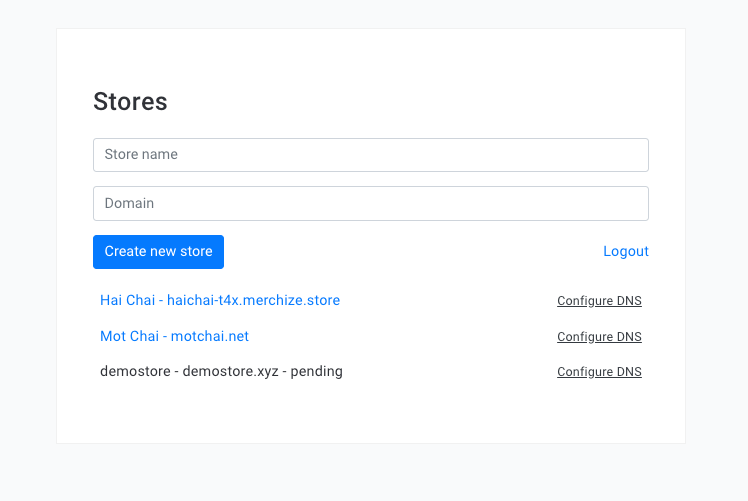The height and width of the screenshot is (501, 748).
Task: Focus the Store name input field
Action: tap(371, 155)
